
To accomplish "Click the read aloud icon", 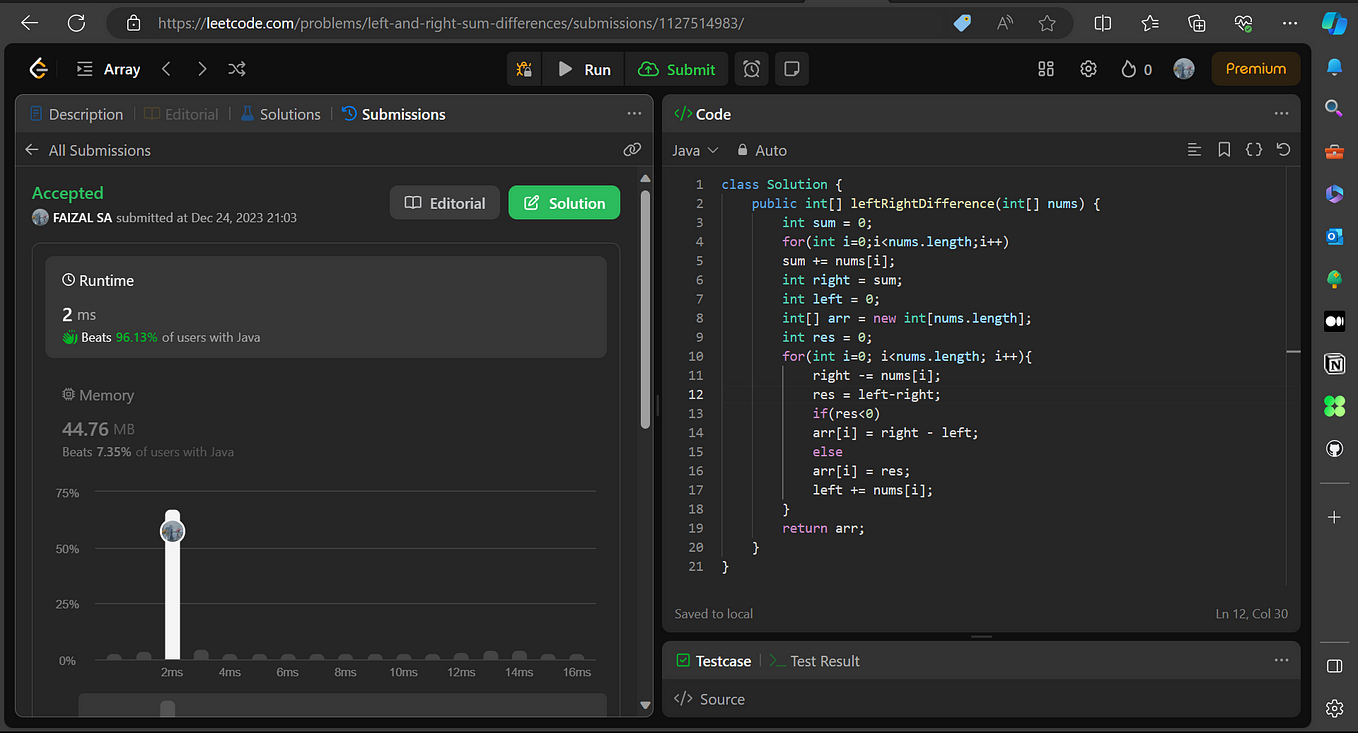I will point(1005,23).
